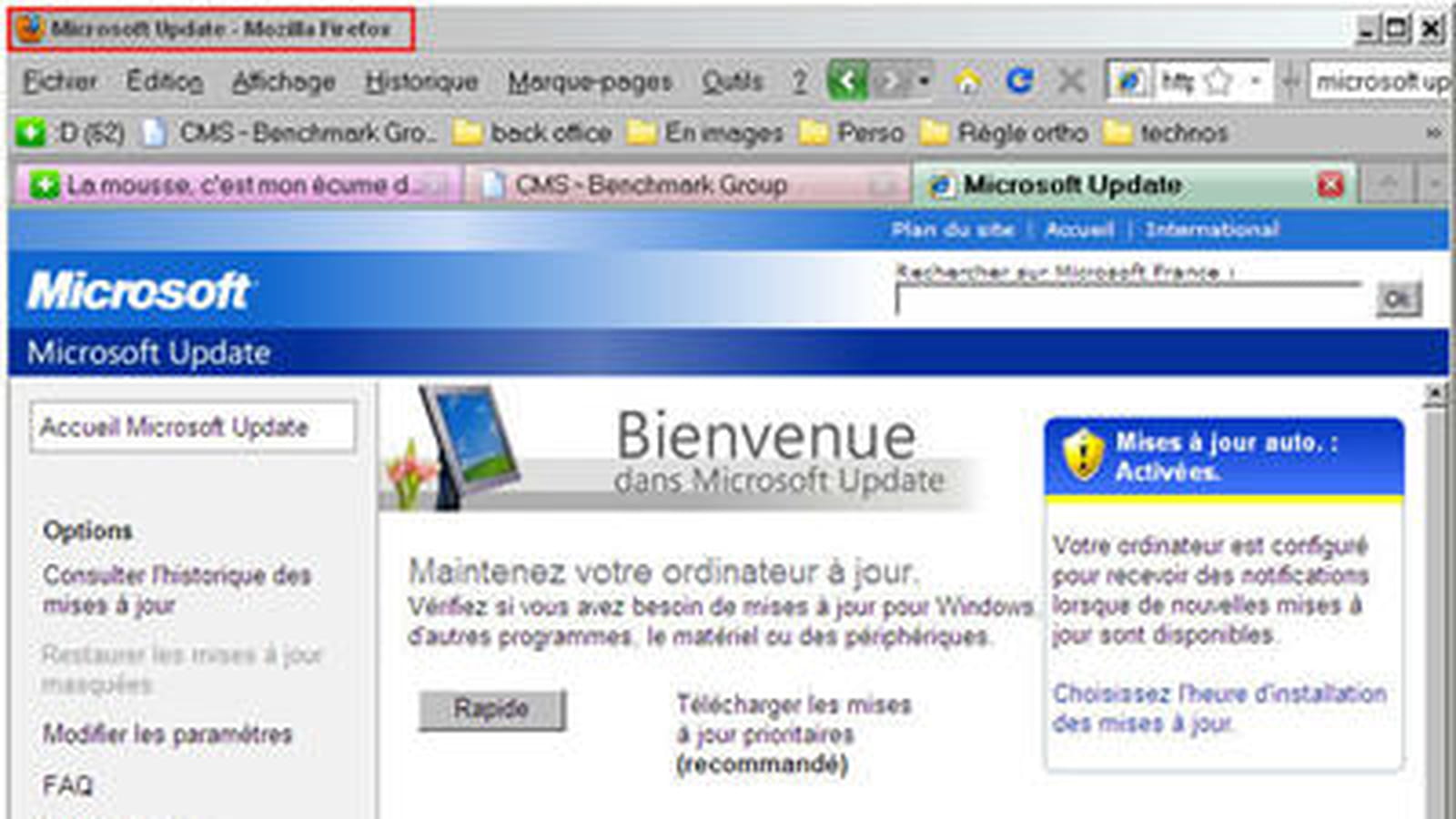1456x819 pixels.
Task: Open the Édition menu
Action: 165,82
